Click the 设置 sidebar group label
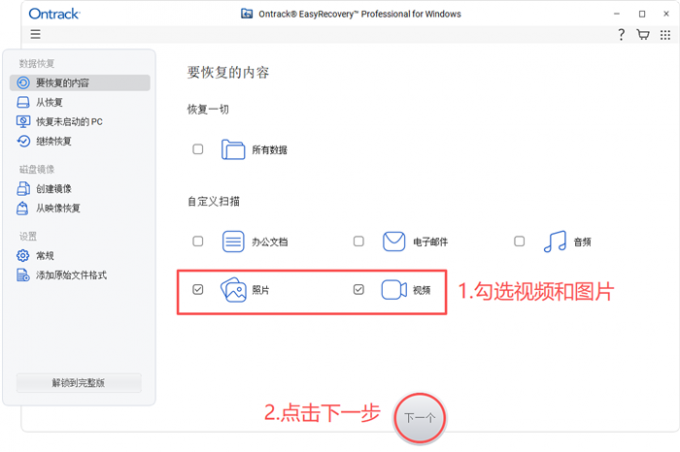The height and width of the screenshot is (452, 680). tap(28, 236)
